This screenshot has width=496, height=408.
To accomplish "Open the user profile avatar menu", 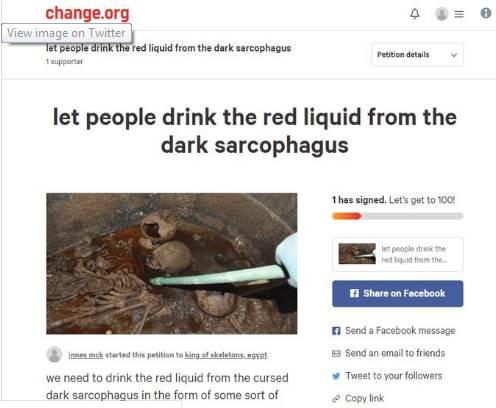I will pyautogui.click(x=442, y=14).
